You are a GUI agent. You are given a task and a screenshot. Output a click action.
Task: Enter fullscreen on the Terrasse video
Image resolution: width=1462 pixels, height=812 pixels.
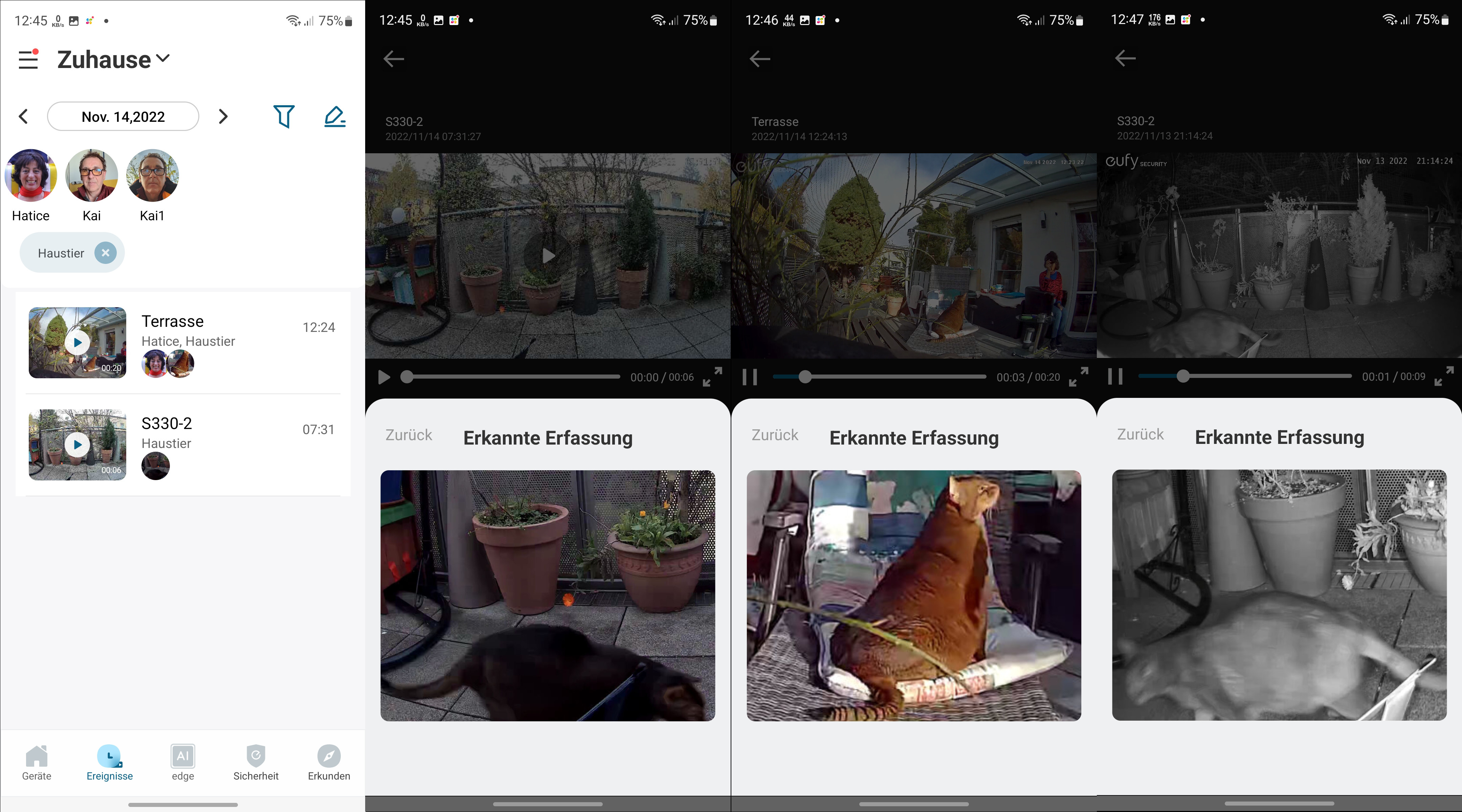pos(1078,377)
